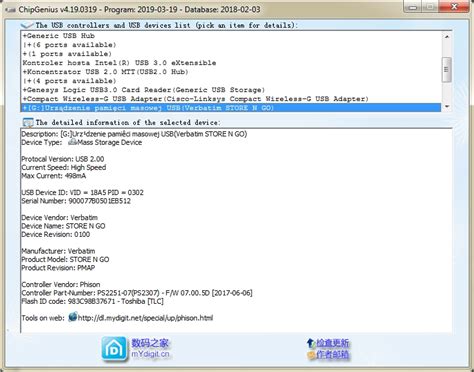
Task: Select the highlighted Verbatim STORE N GO entry
Action: (231, 108)
